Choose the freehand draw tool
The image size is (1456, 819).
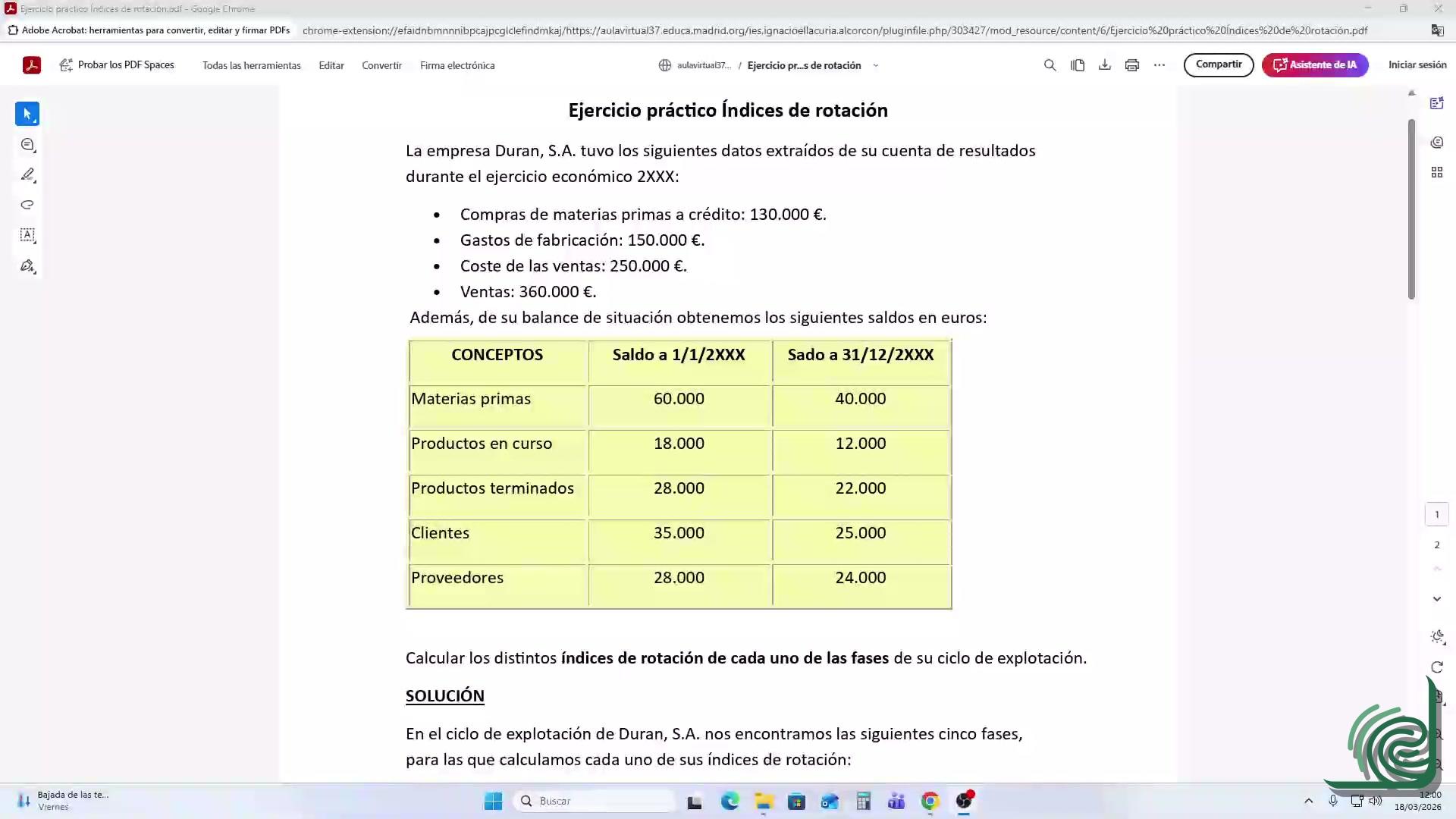[27, 205]
